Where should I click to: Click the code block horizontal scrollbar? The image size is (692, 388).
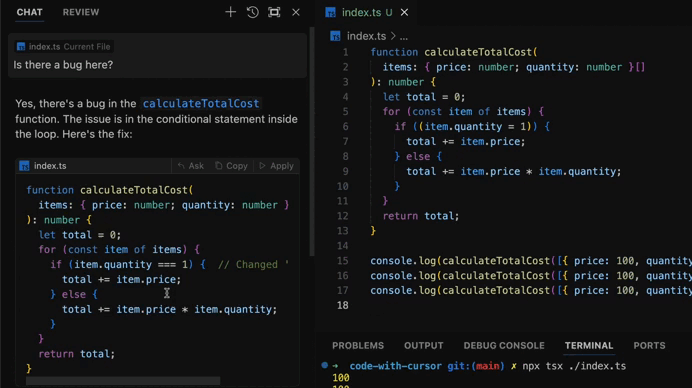123,381
